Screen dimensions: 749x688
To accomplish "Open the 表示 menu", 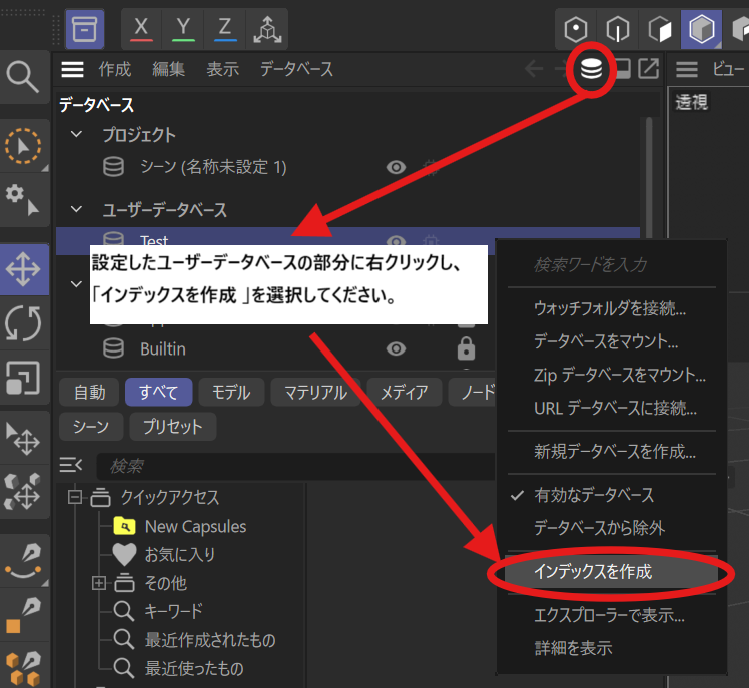I will [x=223, y=69].
